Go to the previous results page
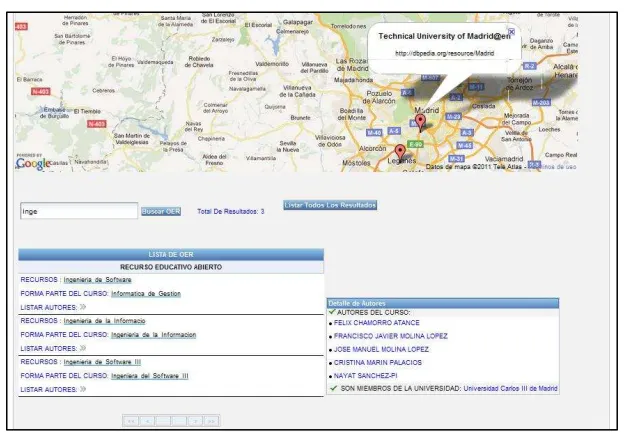The height and width of the screenshot is (444, 630). pyautogui.click(x=147, y=421)
